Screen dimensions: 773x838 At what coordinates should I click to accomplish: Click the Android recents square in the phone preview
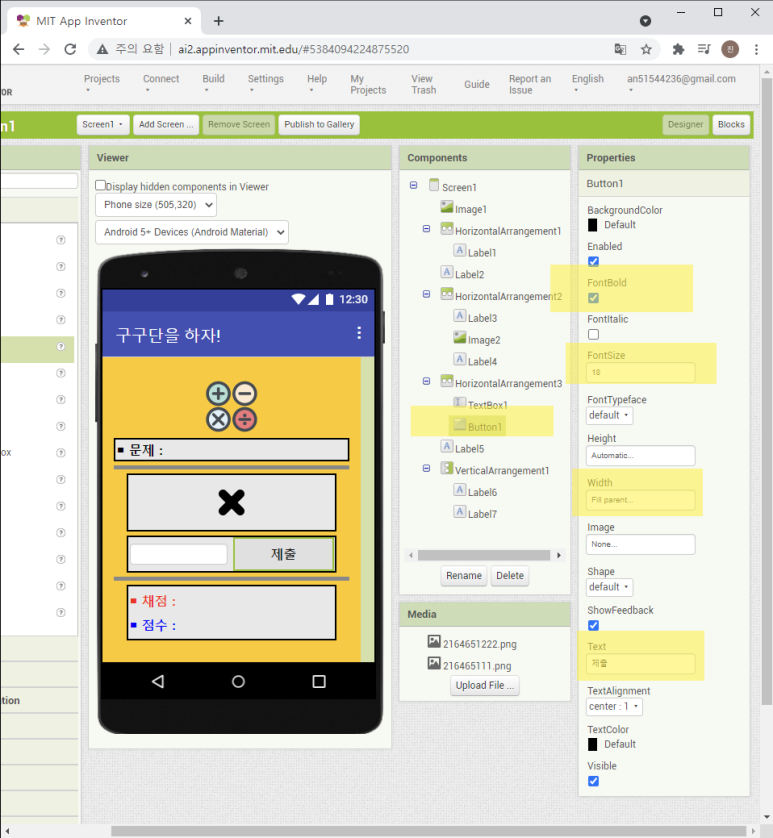[319, 681]
